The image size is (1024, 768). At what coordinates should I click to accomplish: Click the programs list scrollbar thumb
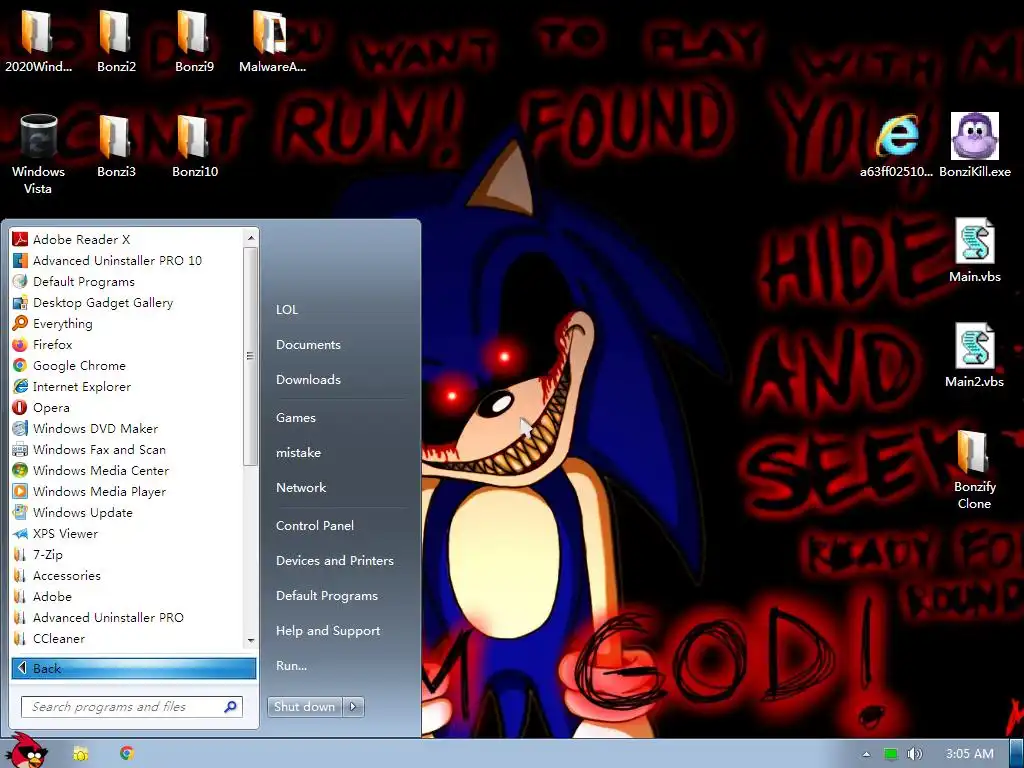click(x=251, y=357)
